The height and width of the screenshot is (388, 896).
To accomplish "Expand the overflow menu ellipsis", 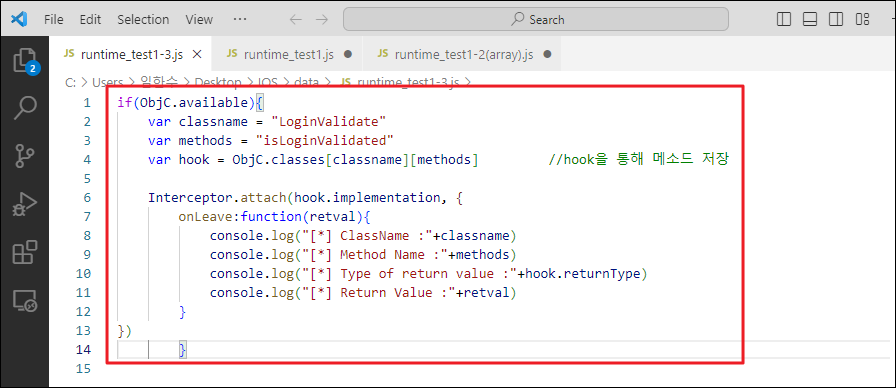I will click(x=240, y=19).
